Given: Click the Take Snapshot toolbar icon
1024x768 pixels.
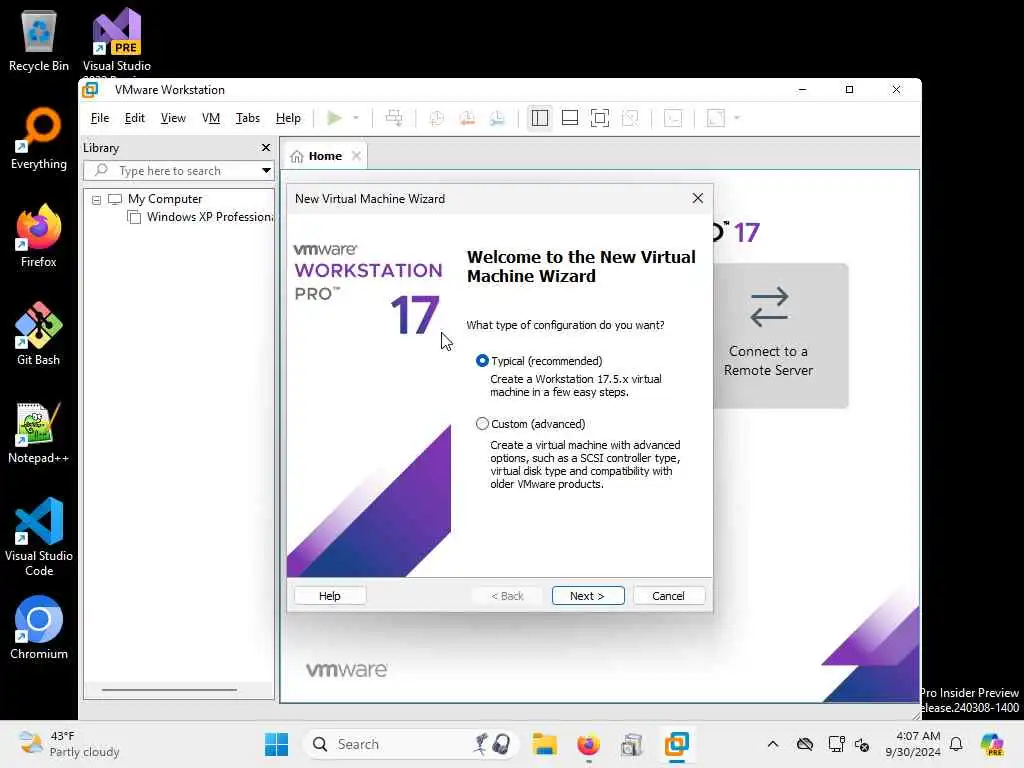Looking at the screenshot, I should [x=437, y=118].
